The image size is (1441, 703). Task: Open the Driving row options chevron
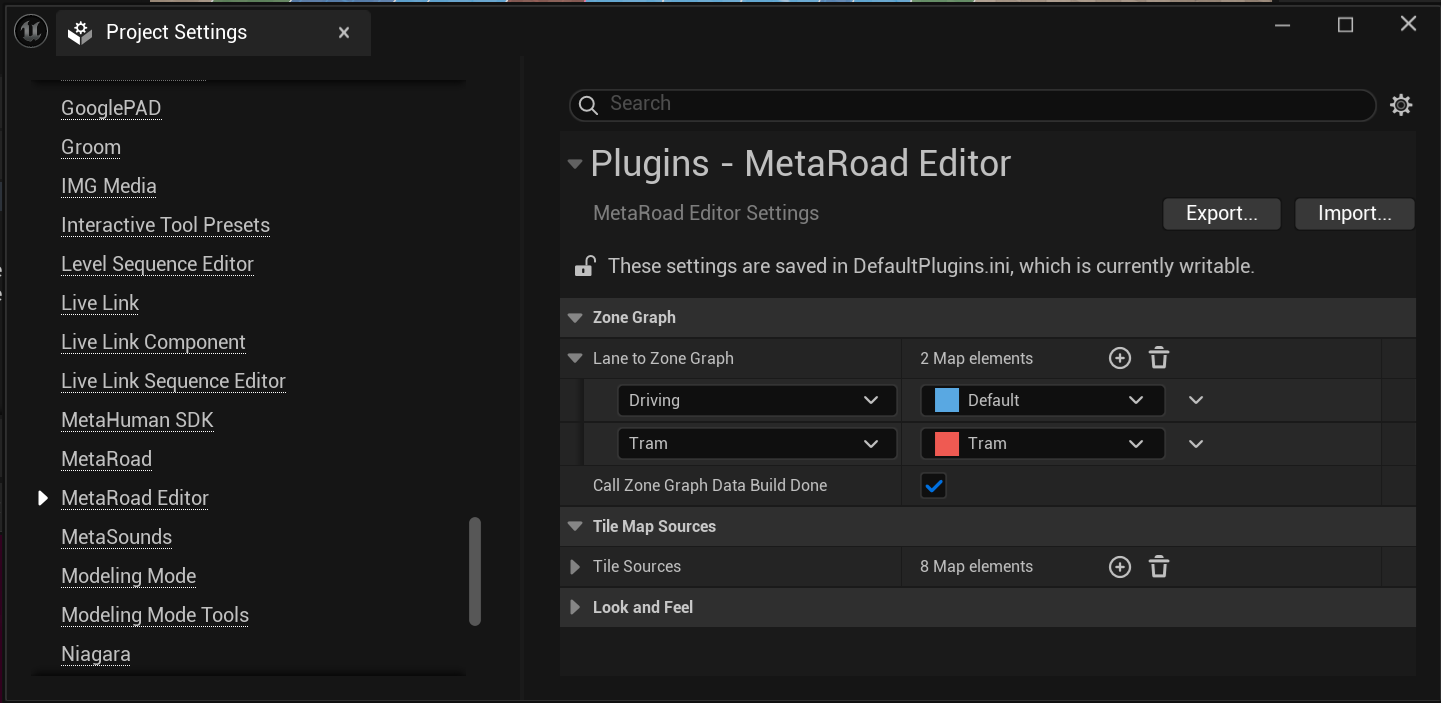tap(1196, 400)
